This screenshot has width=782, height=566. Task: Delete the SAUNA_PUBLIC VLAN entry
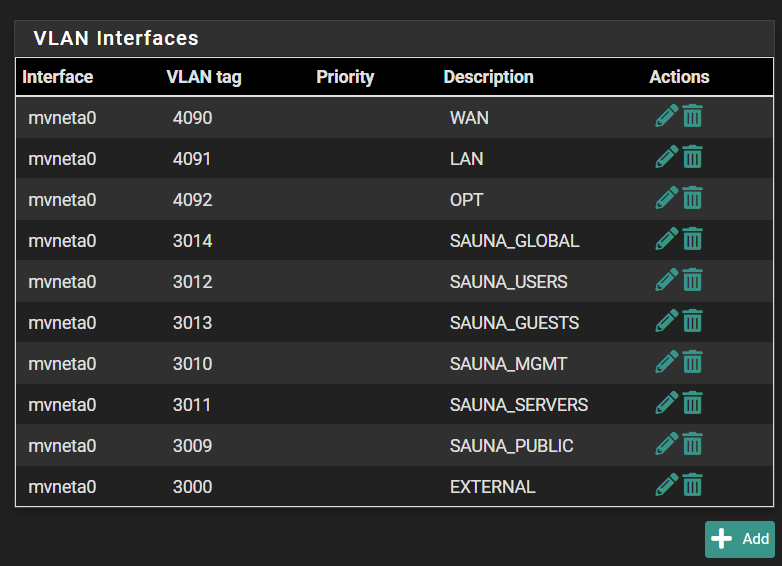692,443
